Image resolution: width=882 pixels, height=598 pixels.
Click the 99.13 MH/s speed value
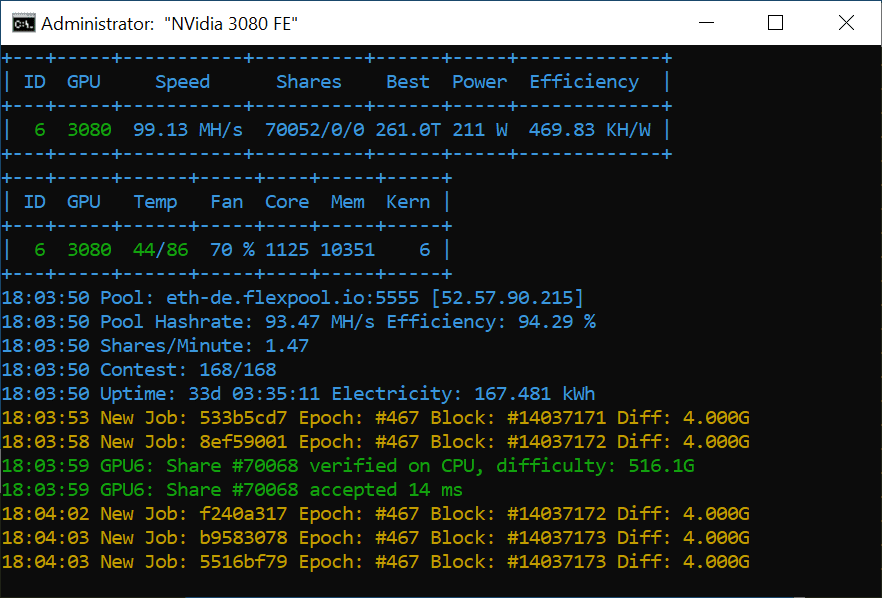coord(182,130)
